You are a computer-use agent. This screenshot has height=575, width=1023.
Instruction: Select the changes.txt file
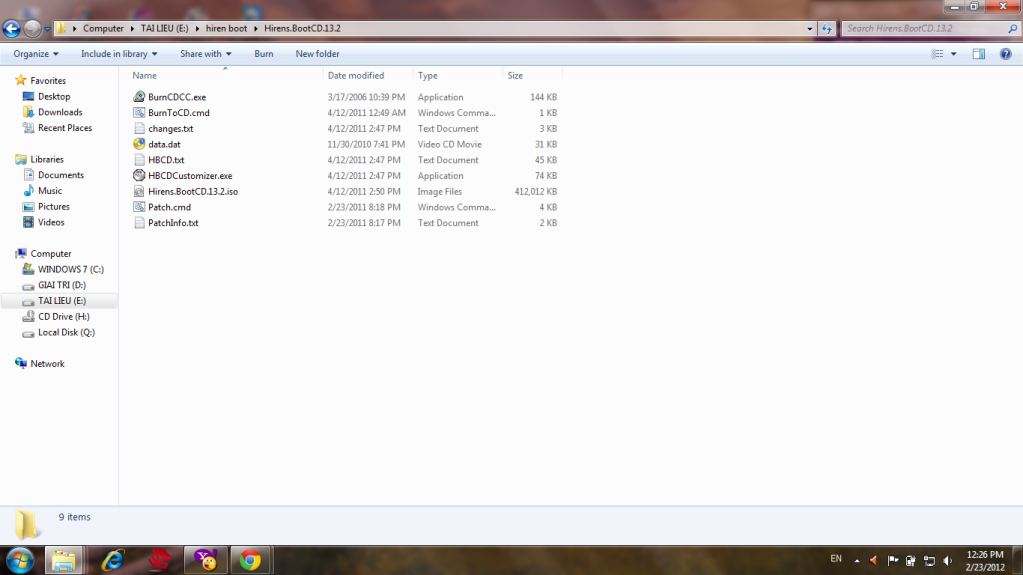click(x=170, y=129)
